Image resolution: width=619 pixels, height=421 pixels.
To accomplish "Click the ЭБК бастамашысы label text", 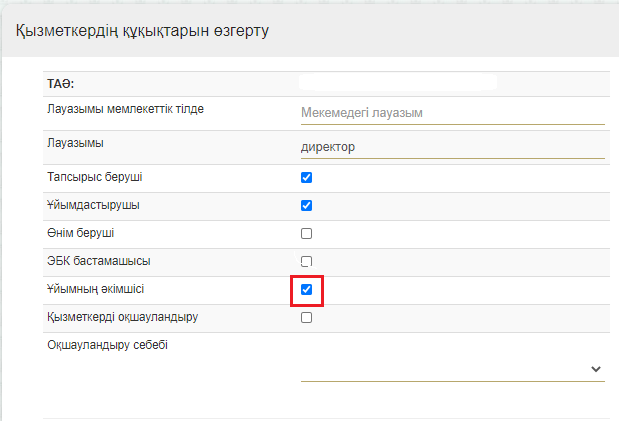I will click(x=98, y=261).
